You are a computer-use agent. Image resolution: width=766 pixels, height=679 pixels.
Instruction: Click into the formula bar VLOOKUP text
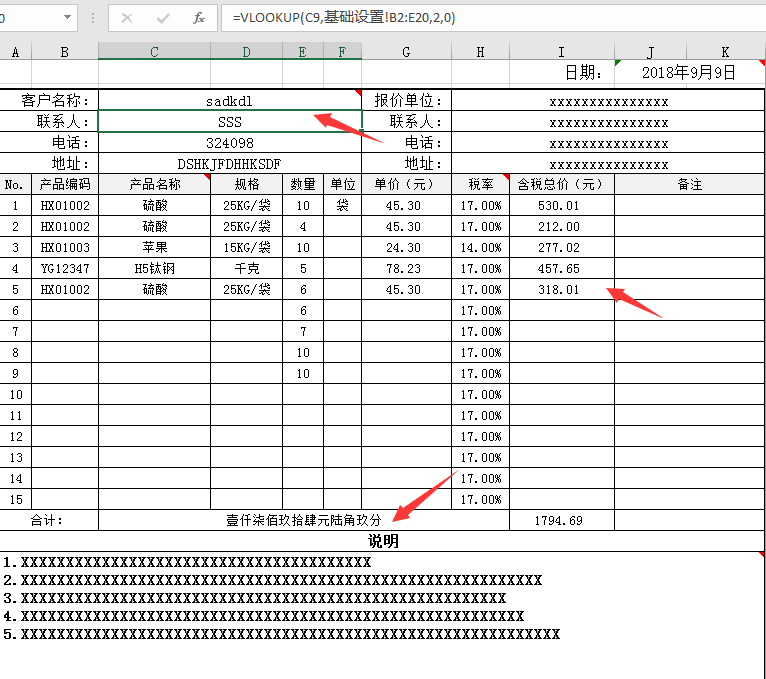point(344,18)
